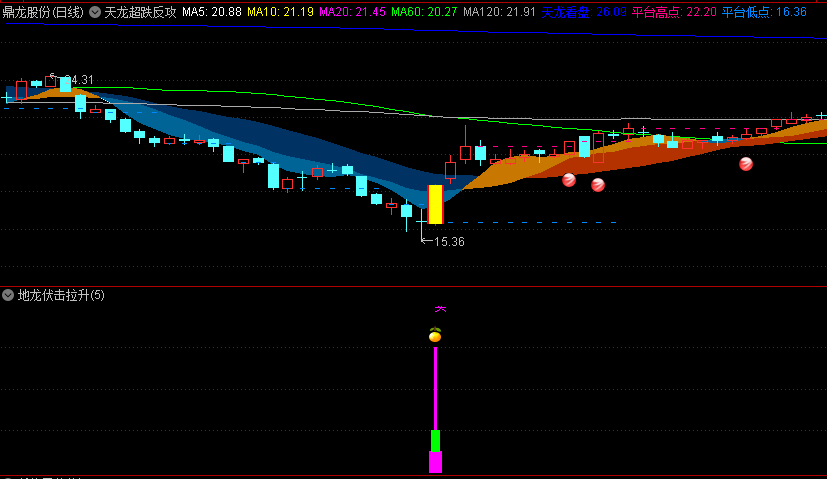Screen dimensions: 827x479
Task: Click the tall magenta signal bar in lower panel
Action: point(435,389)
